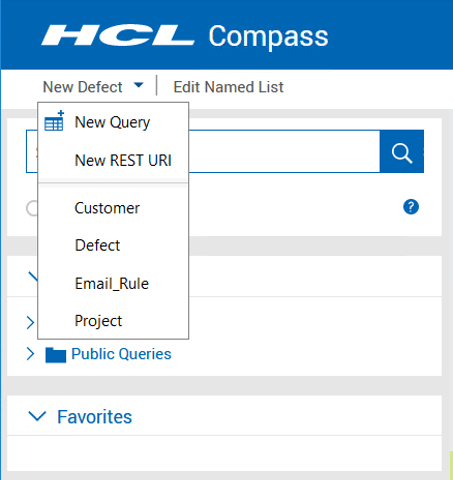Click the magnifying glass search button
The height and width of the screenshot is (480, 453).
[x=402, y=152]
